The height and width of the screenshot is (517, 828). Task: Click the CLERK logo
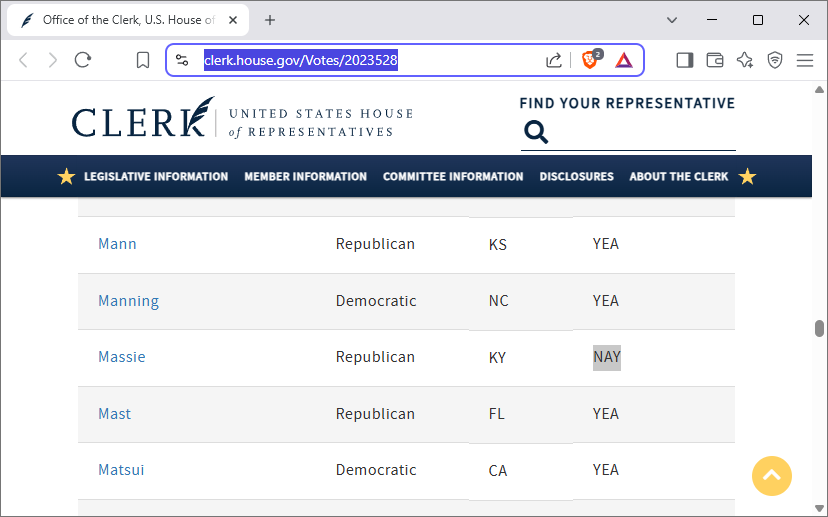coord(143,117)
